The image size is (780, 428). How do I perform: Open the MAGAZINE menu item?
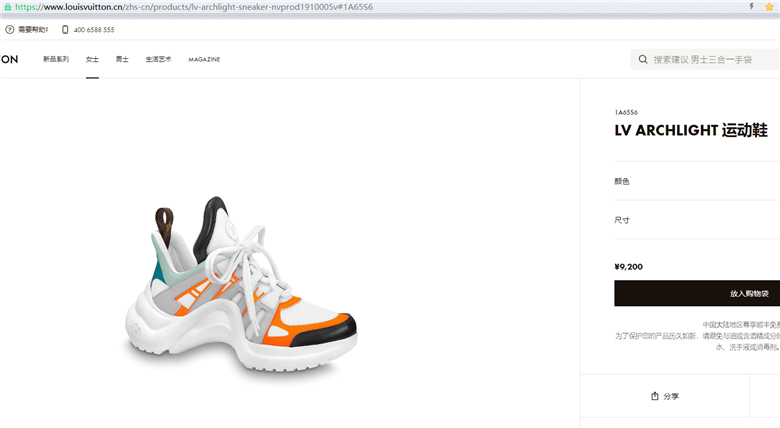click(204, 59)
